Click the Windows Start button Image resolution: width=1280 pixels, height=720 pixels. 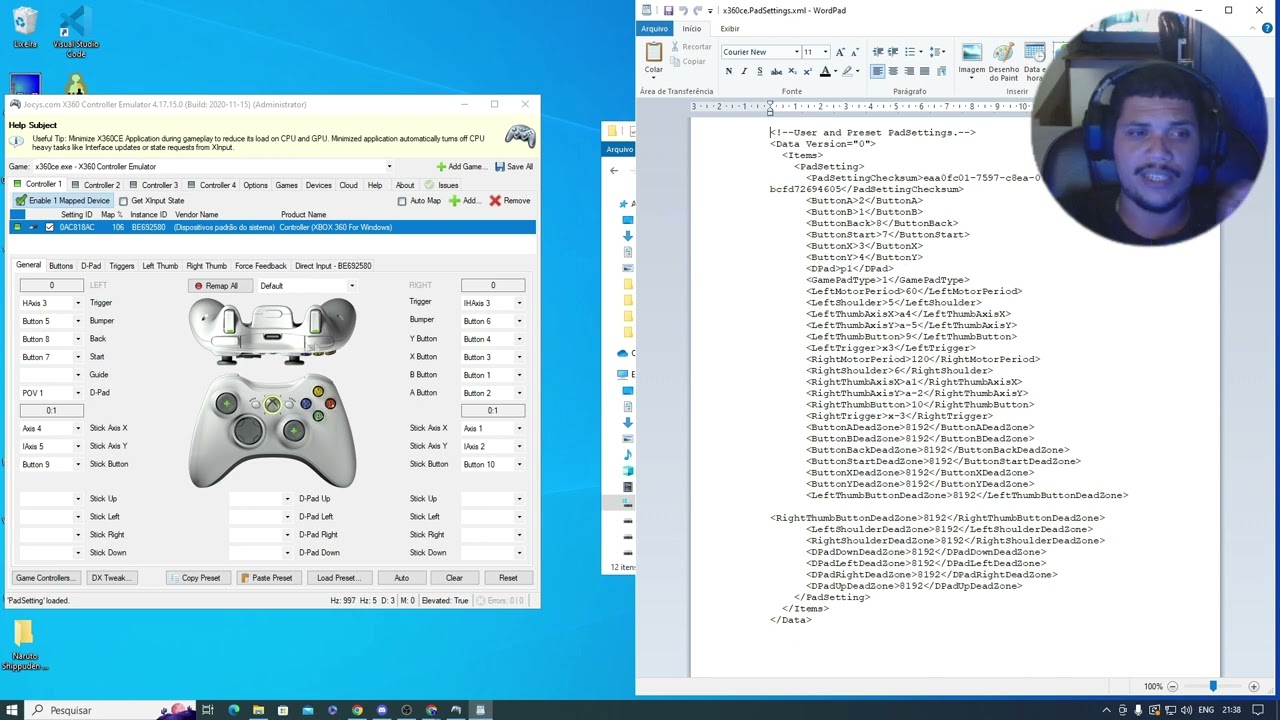pos(11,710)
